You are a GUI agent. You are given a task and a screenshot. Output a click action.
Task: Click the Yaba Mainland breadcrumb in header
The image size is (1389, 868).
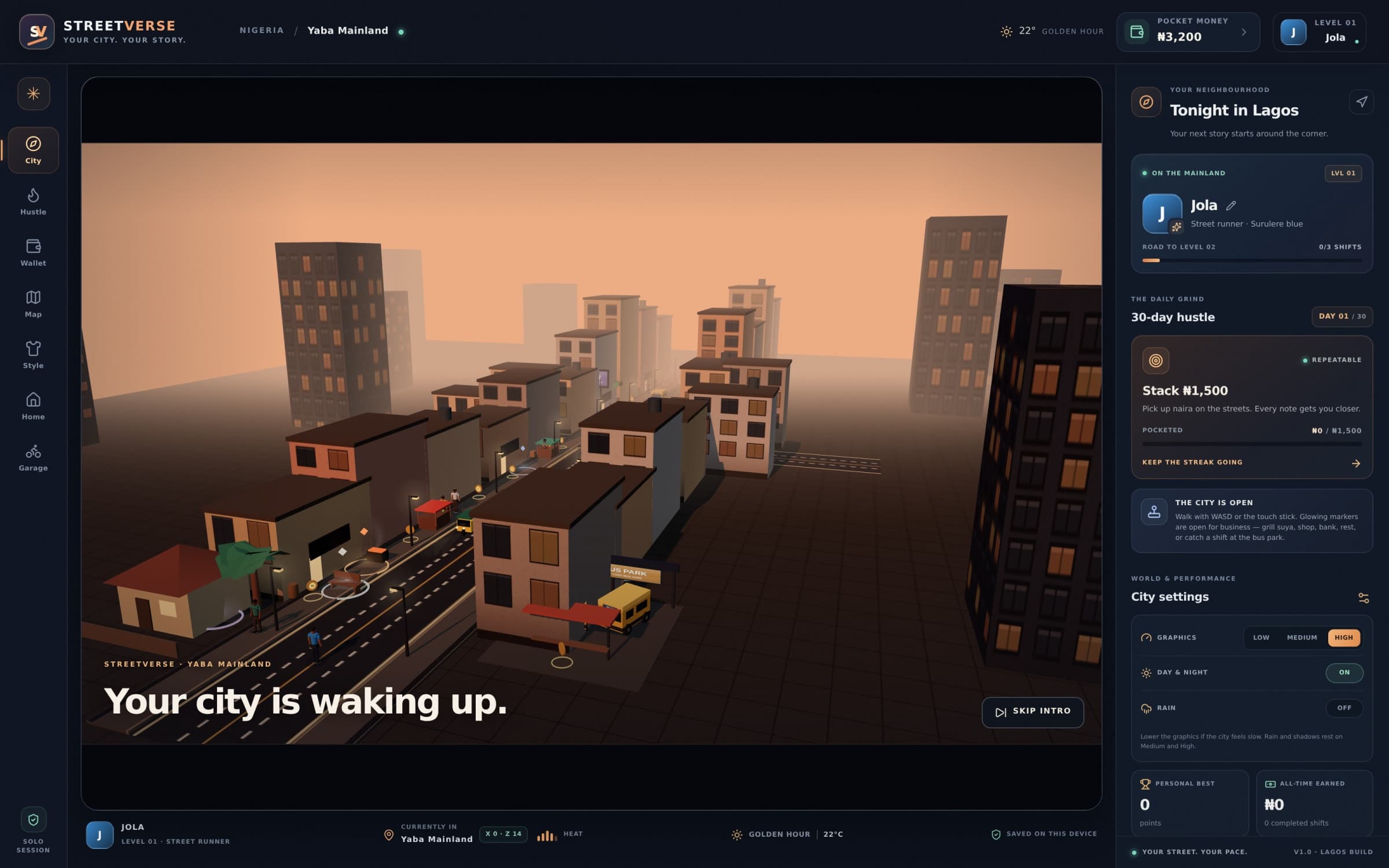[x=348, y=31]
